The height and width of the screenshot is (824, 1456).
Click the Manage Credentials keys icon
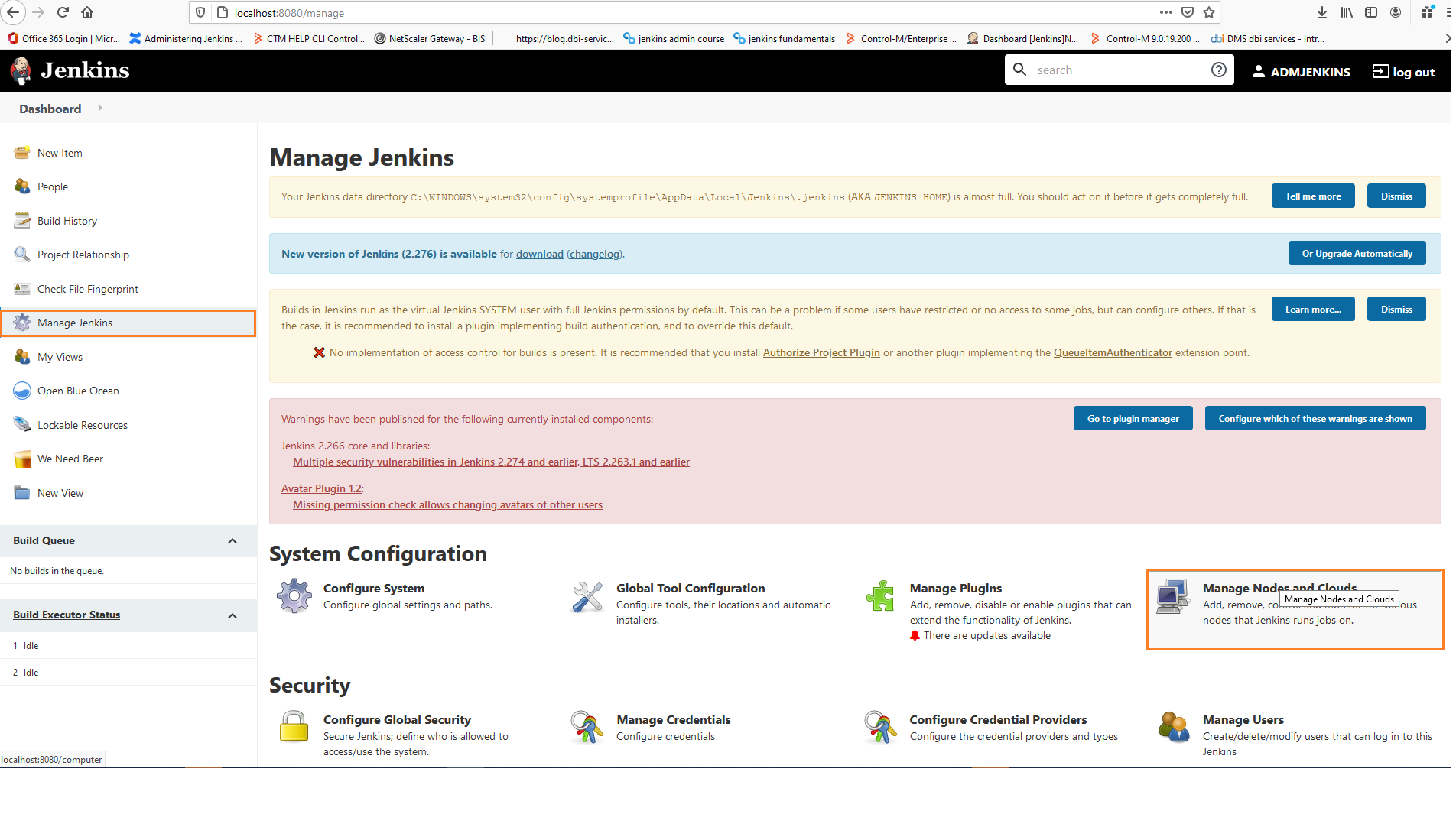tap(587, 728)
